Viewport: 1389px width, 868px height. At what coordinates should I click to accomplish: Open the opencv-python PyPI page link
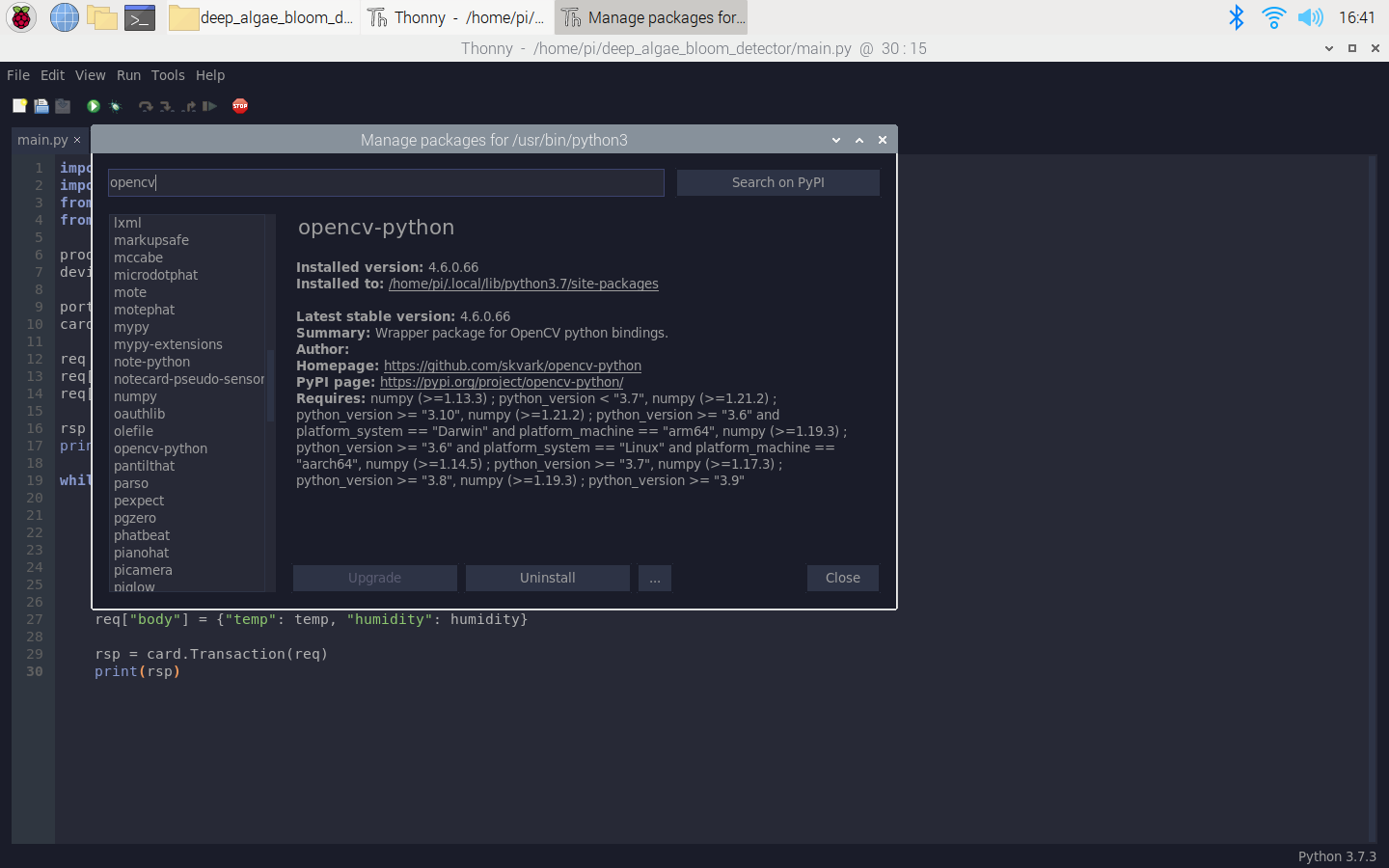coord(501,382)
